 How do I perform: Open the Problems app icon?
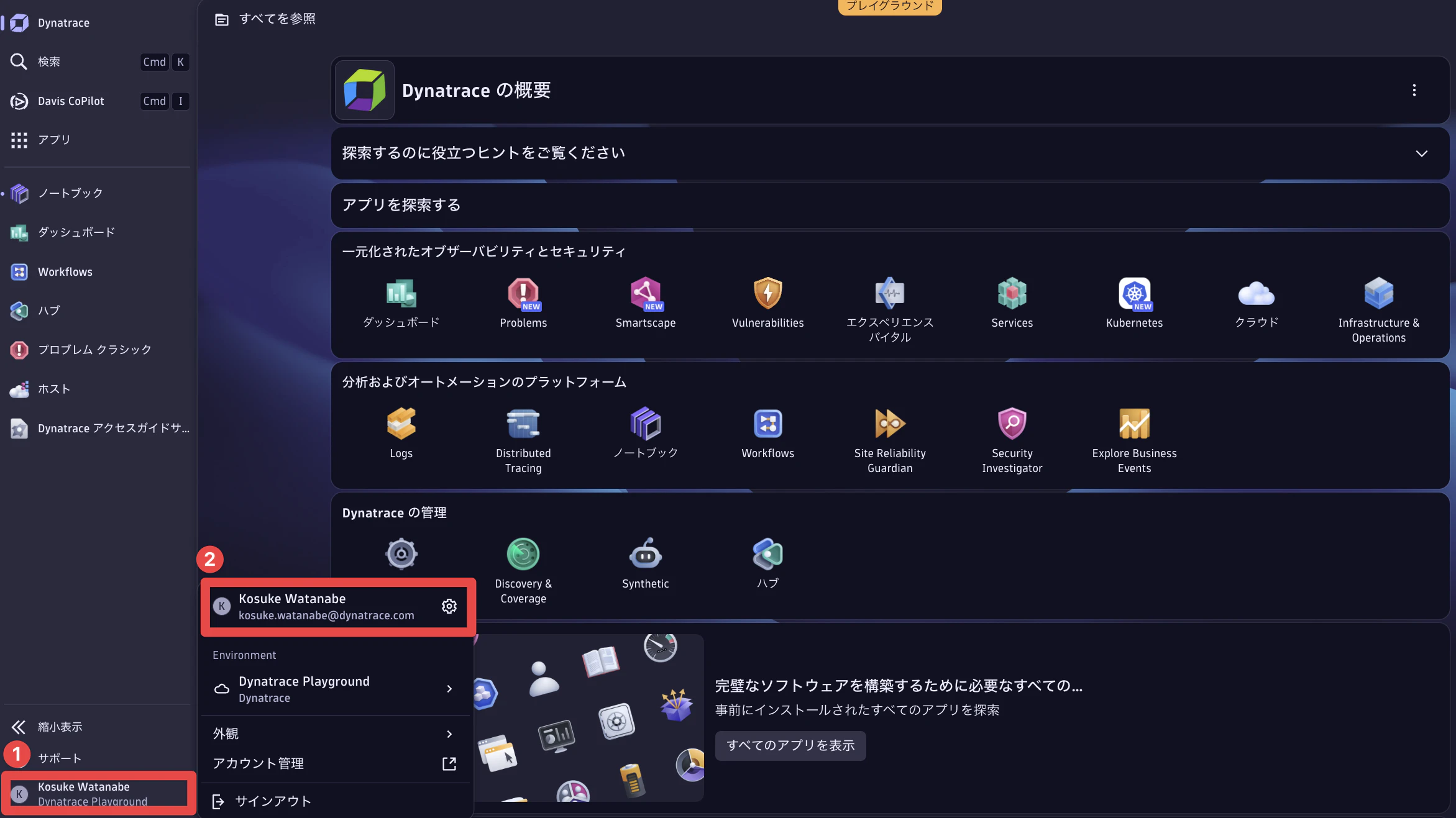[523, 293]
